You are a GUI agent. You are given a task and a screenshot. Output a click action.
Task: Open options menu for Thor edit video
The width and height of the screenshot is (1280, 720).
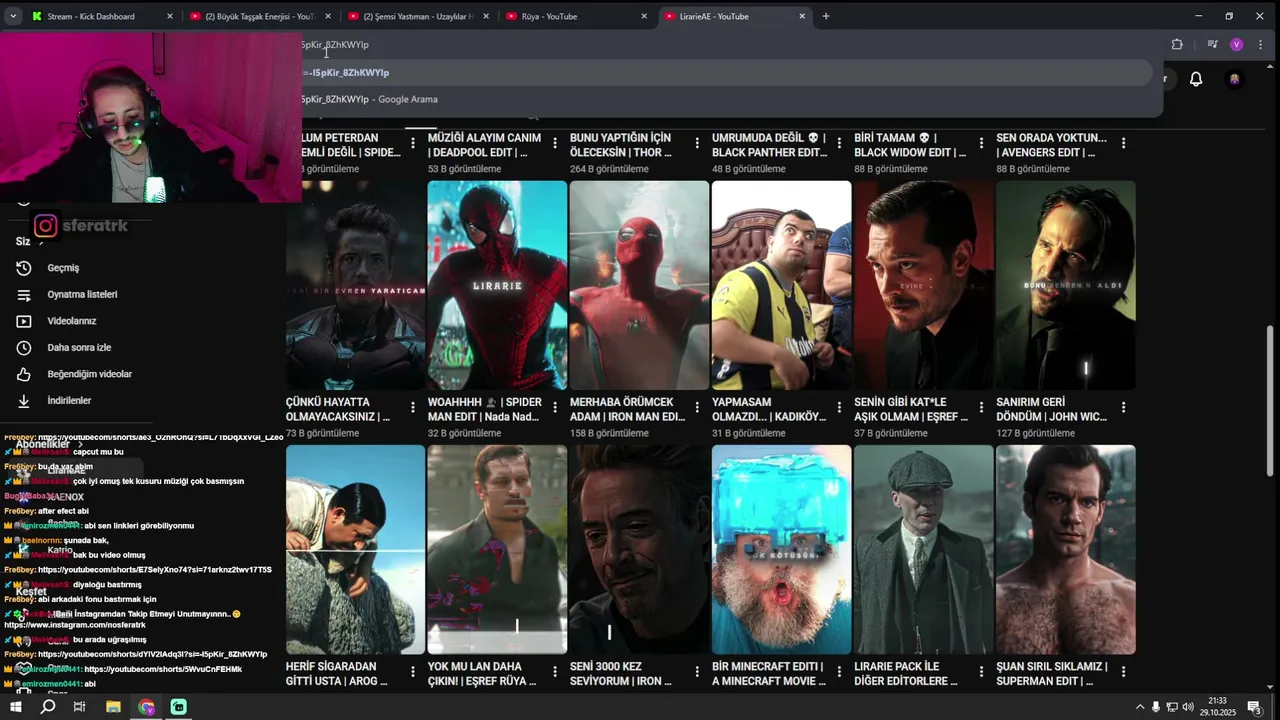click(x=697, y=144)
